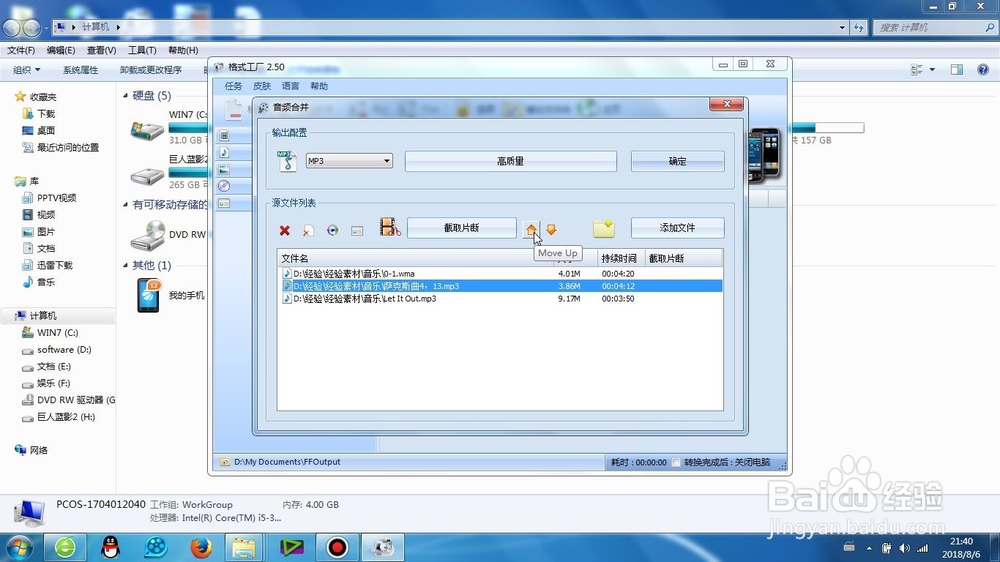
Task: Click the 文件名 column header
Action: tap(416, 258)
